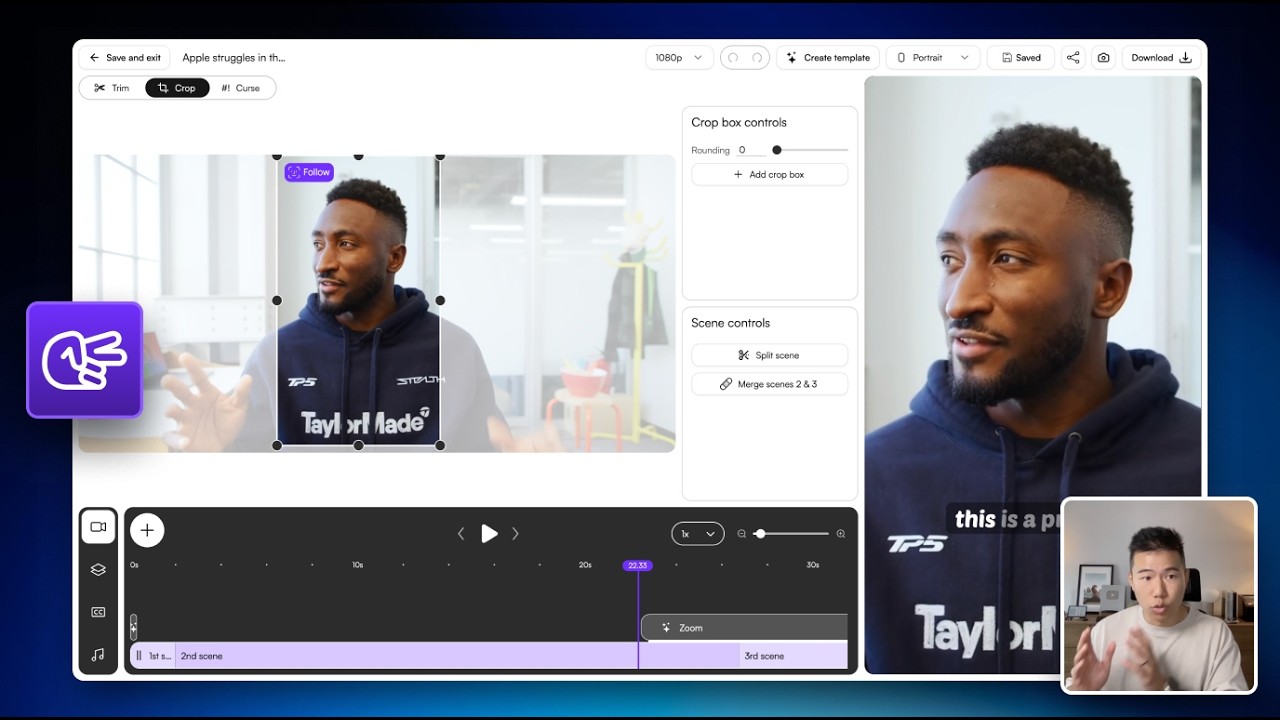
Task: Open the music note sidebar panel
Action: click(98, 655)
